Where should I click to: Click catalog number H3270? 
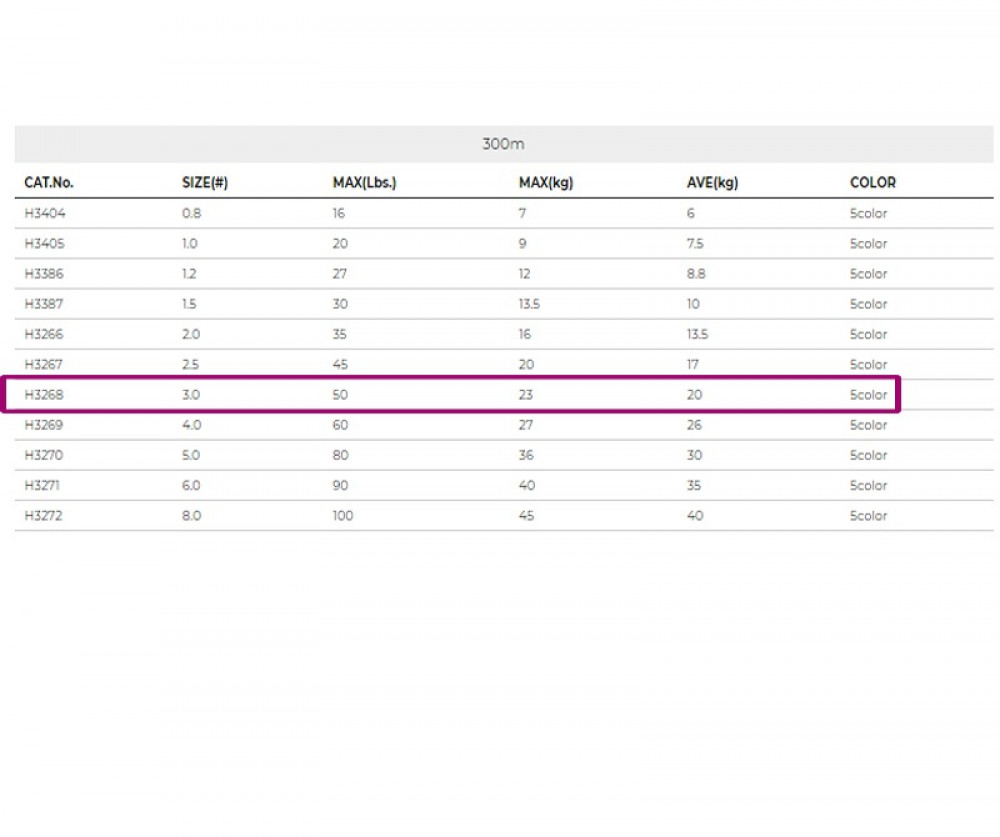click(x=45, y=456)
